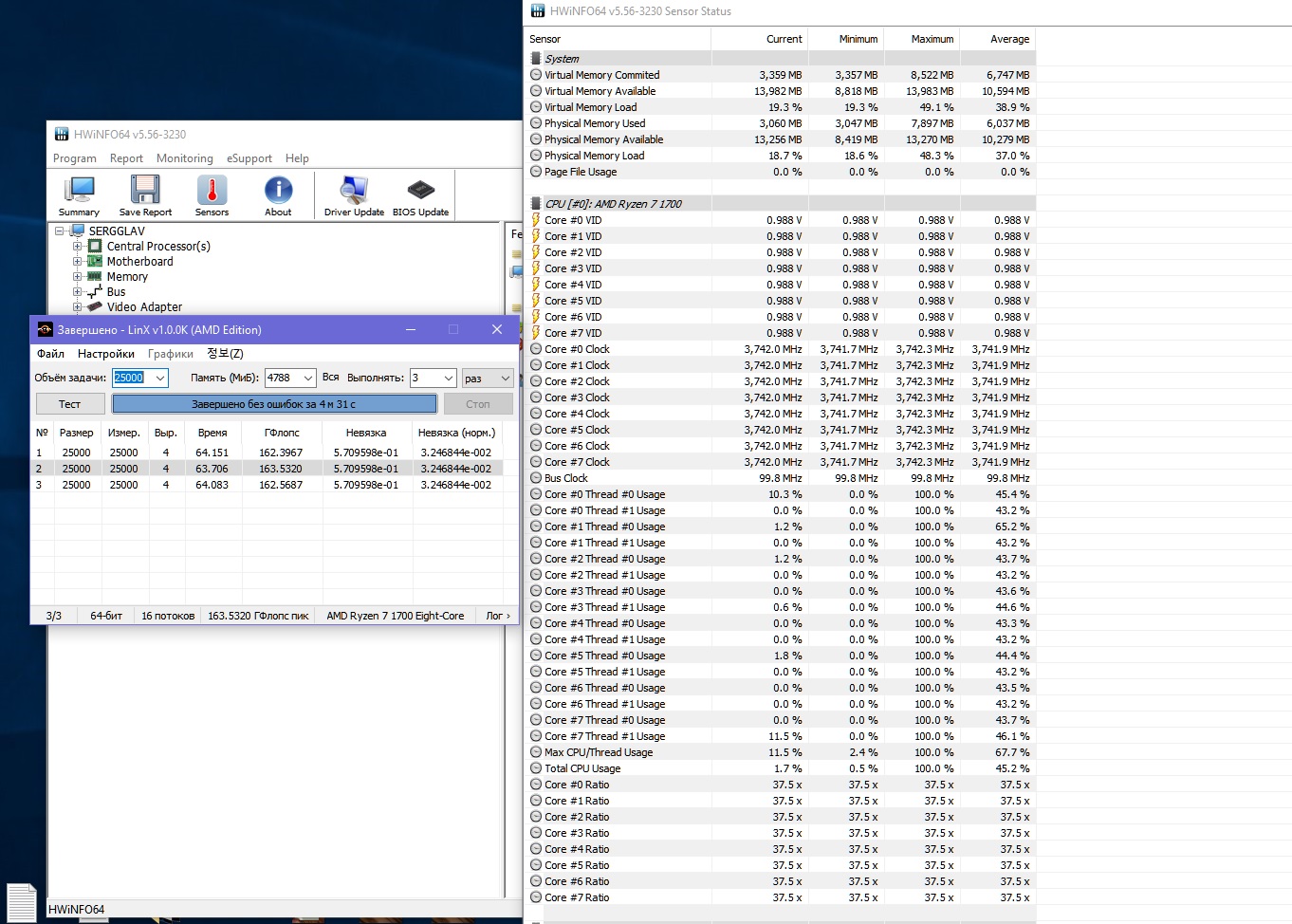The image size is (1292, 924).
Task: Select LinX result row number 2
Action: [x=267, y=469]
